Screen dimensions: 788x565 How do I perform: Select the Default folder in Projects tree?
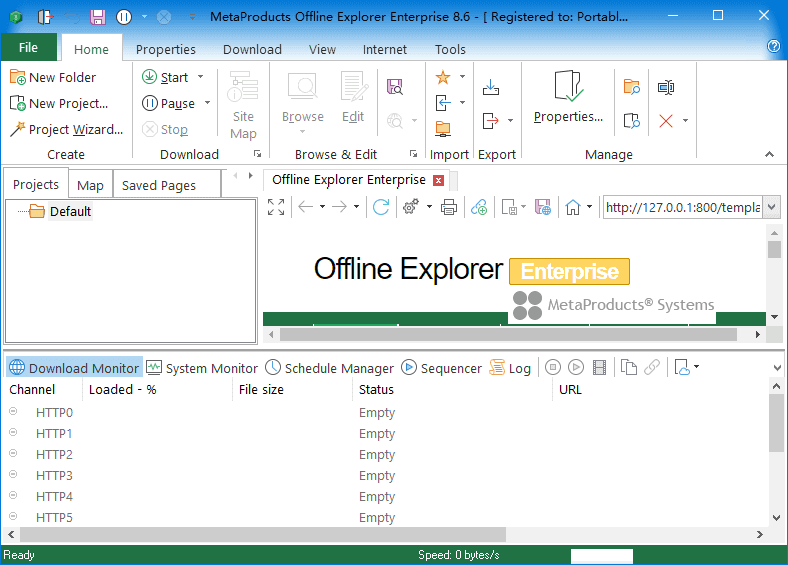(70, 211)
